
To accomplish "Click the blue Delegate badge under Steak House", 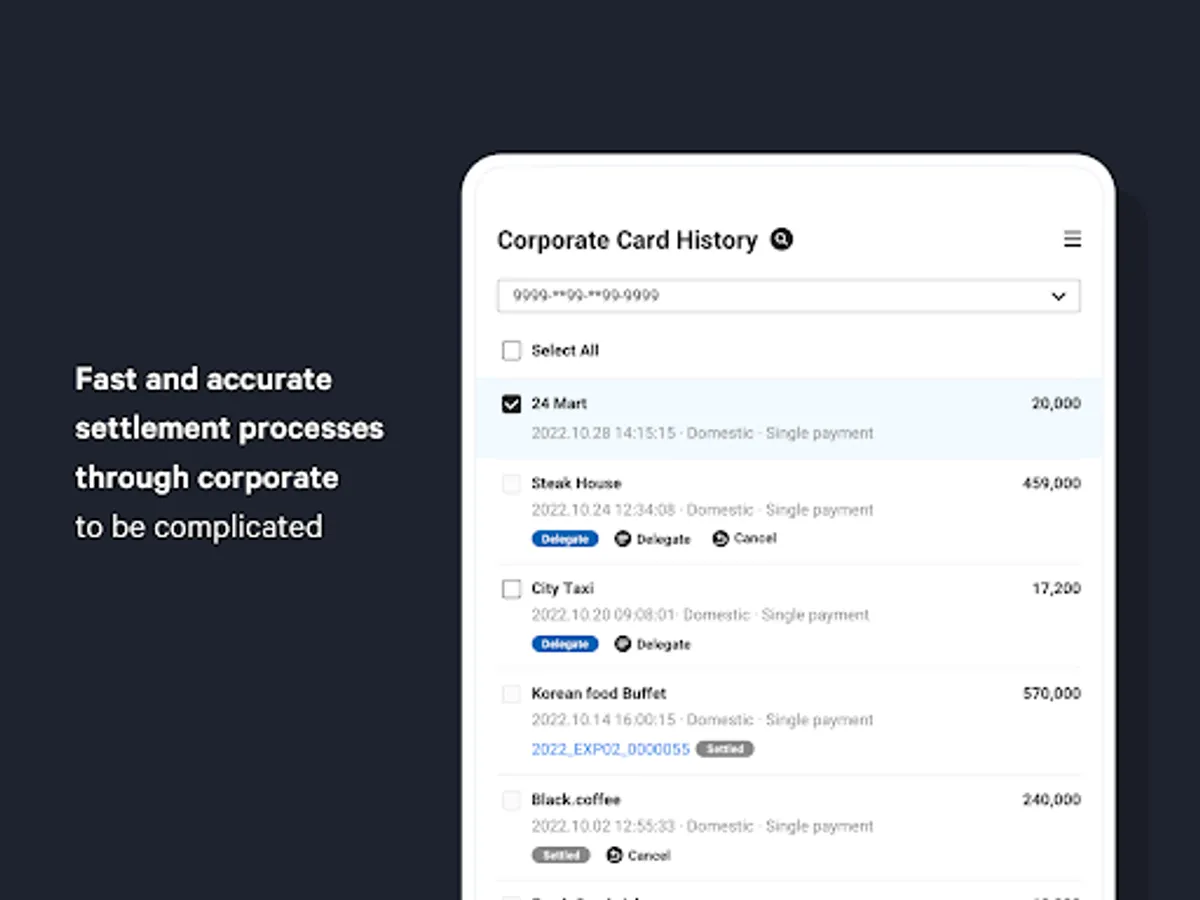I will coord(565,539).
